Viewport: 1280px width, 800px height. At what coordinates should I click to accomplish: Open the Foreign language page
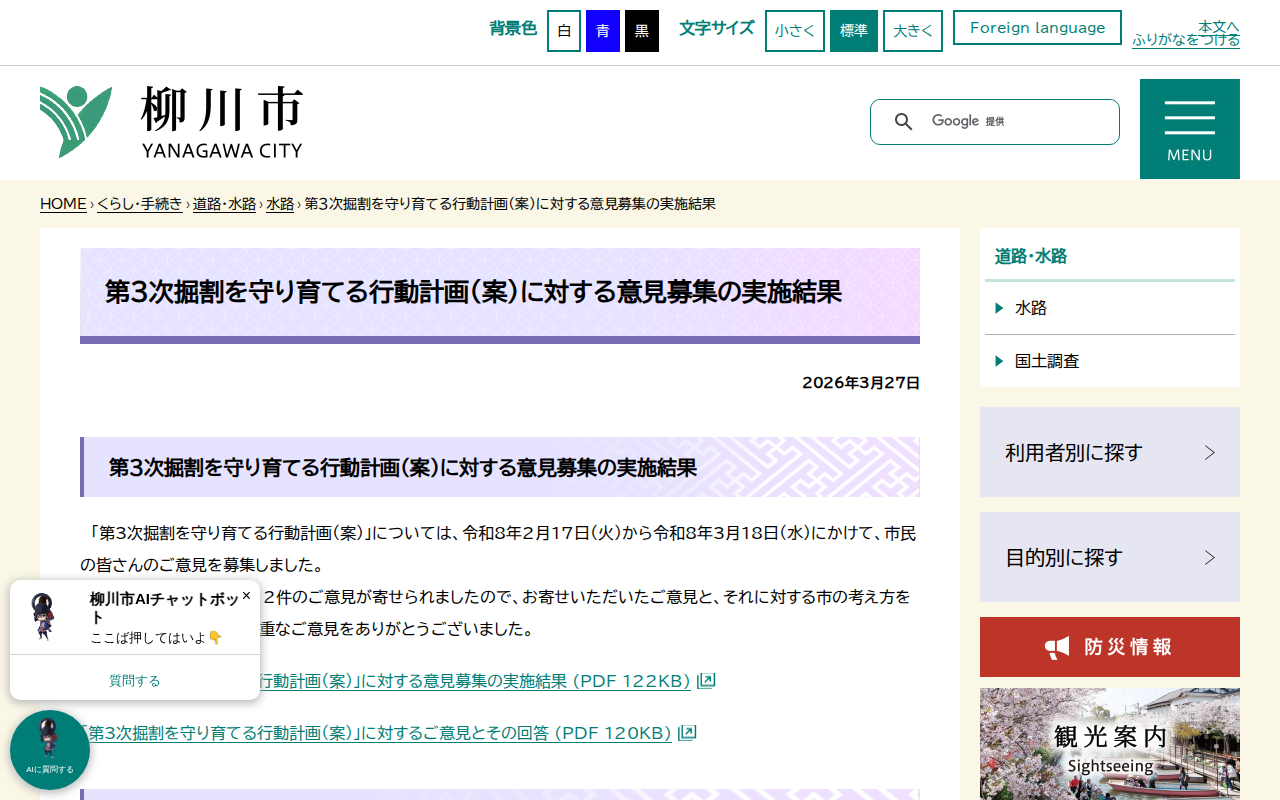coord(1037,27)
